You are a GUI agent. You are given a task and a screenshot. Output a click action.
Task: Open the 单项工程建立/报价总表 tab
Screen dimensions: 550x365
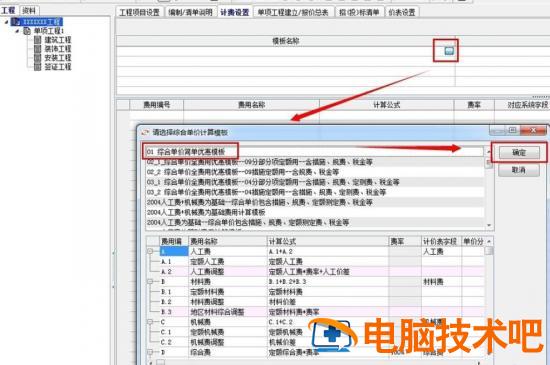coord(293,12)
